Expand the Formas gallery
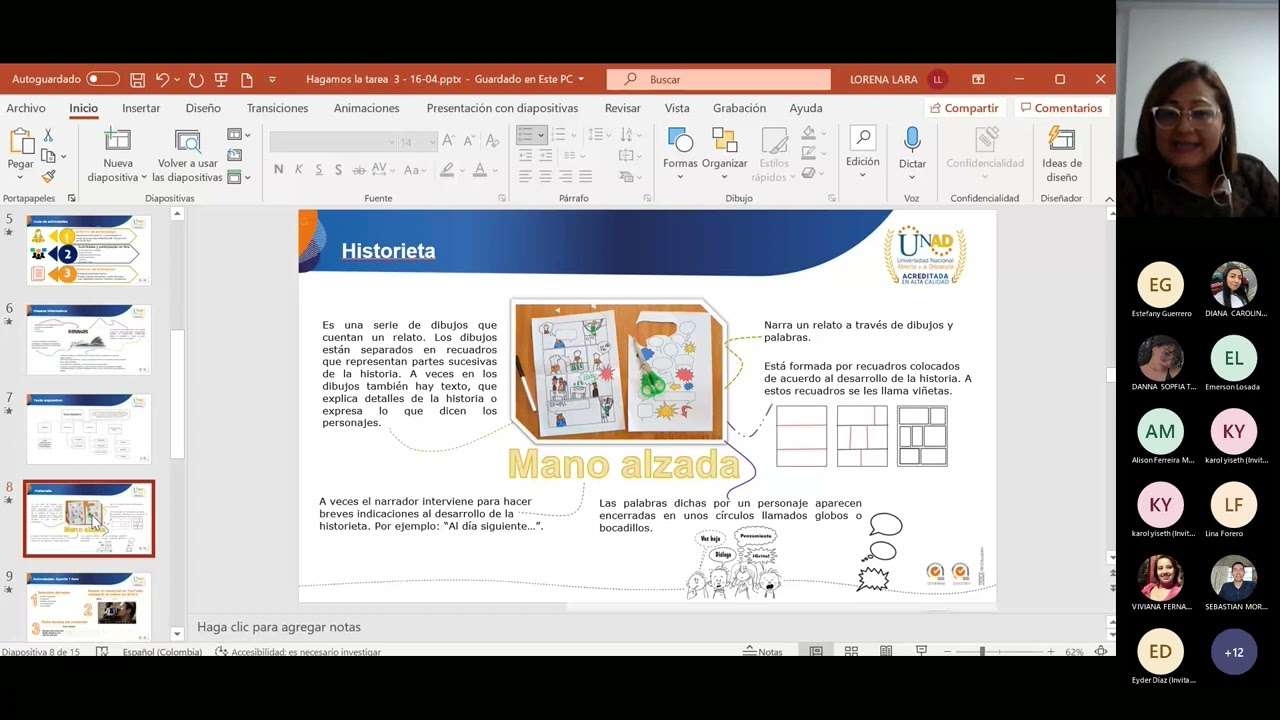 (680, 155)
